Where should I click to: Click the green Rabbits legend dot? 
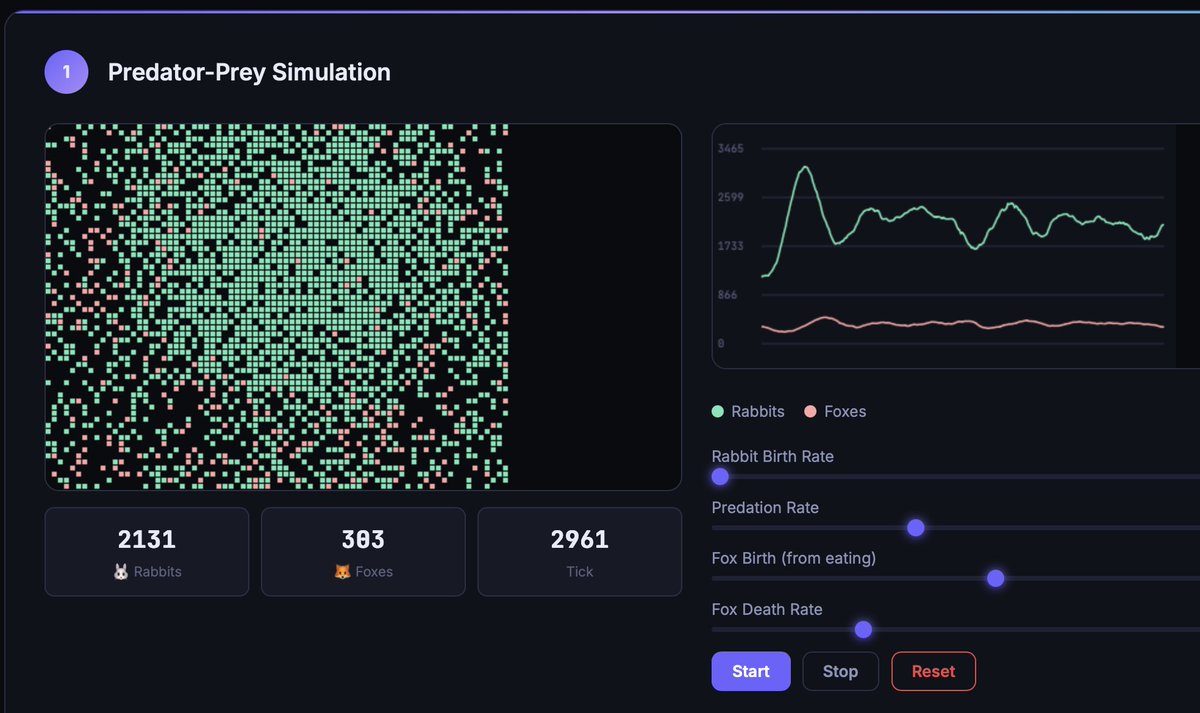coord(718,411)
